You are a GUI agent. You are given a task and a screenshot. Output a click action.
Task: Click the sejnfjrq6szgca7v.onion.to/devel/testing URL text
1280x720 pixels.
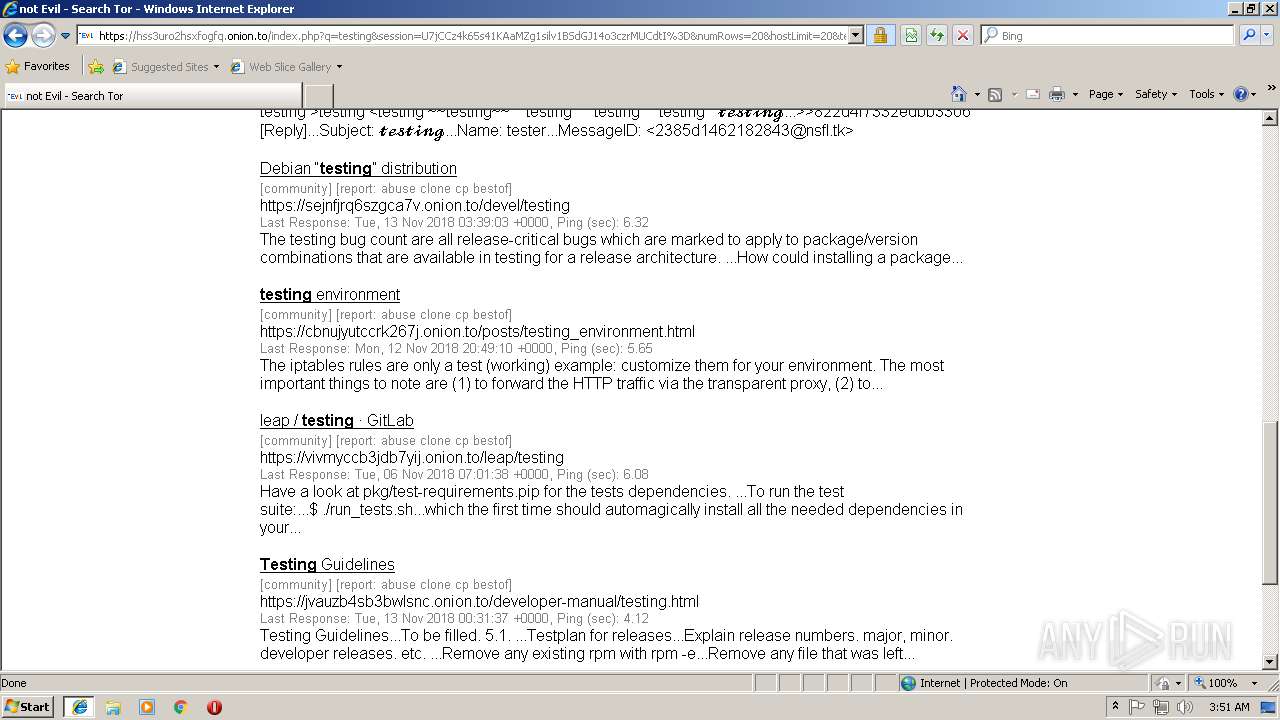pyautogui.click(x=415, y=205)
